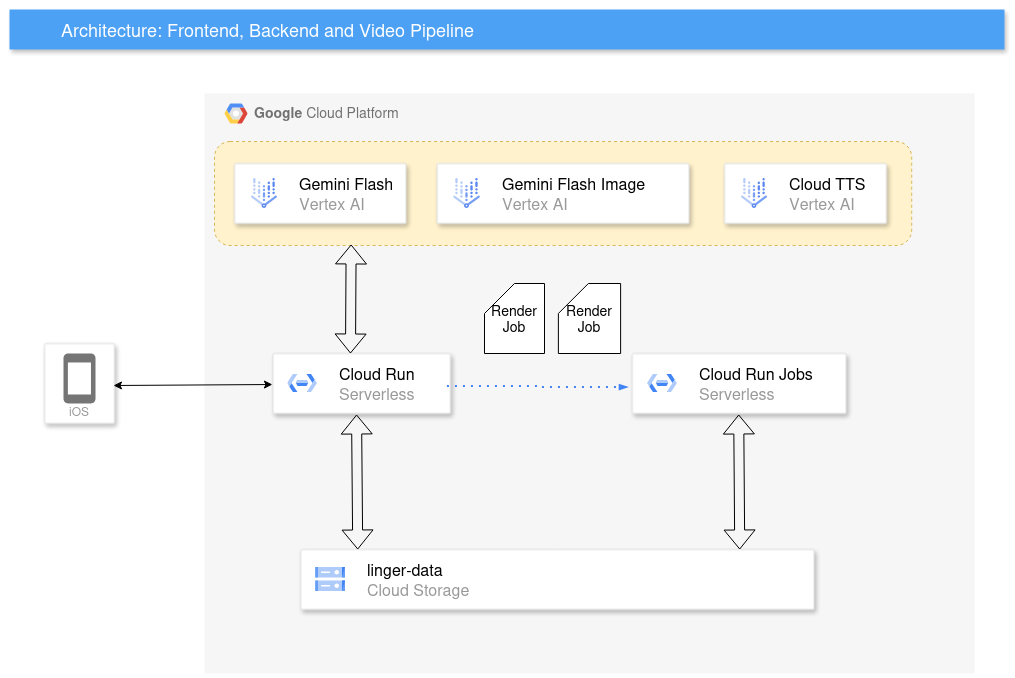Click the iOS phone device icon
The width and height of the screenshot is (1015, 678).
(x=80, y=378)
